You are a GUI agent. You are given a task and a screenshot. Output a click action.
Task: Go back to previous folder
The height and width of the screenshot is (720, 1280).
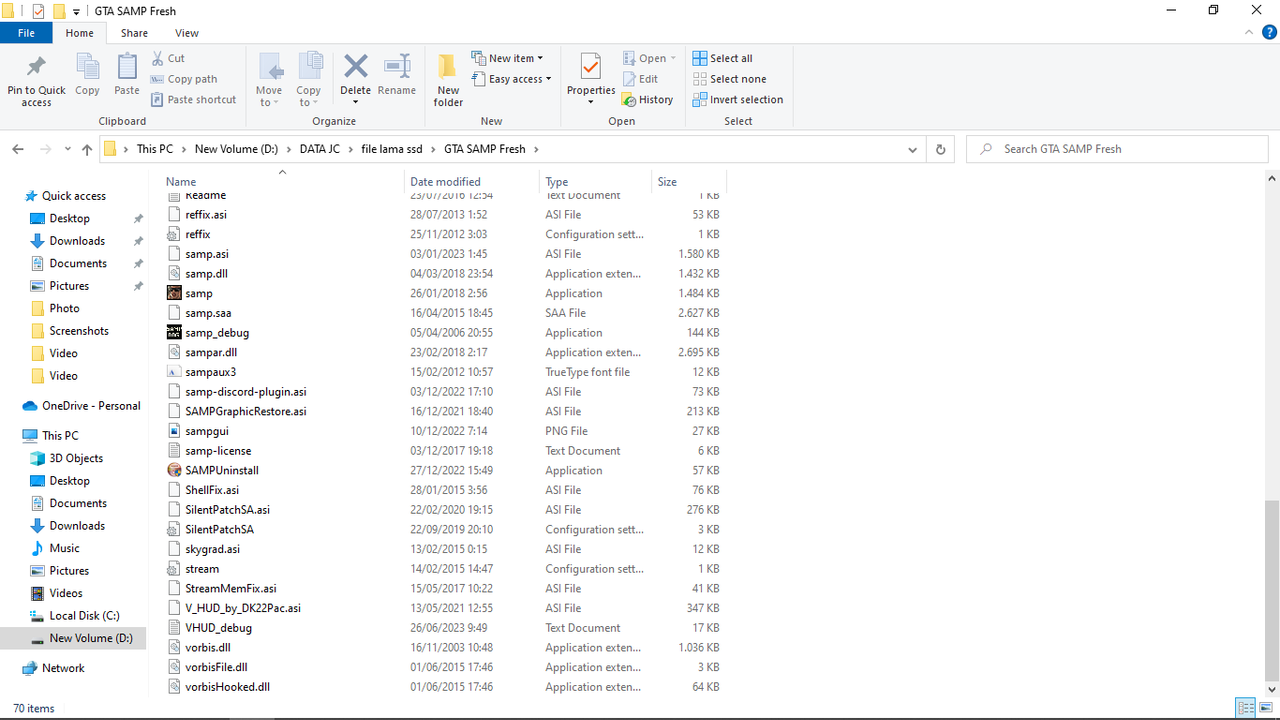pos(18,149)
